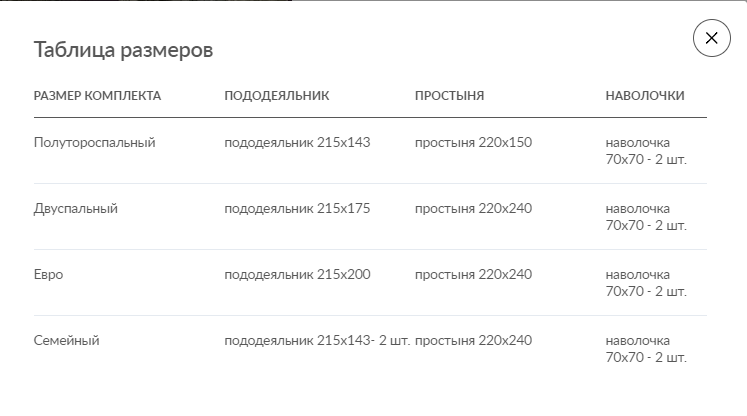
Task: Click the пододеяльник 215x143- 2 шт. cell
Action: [x=317, y=341]
